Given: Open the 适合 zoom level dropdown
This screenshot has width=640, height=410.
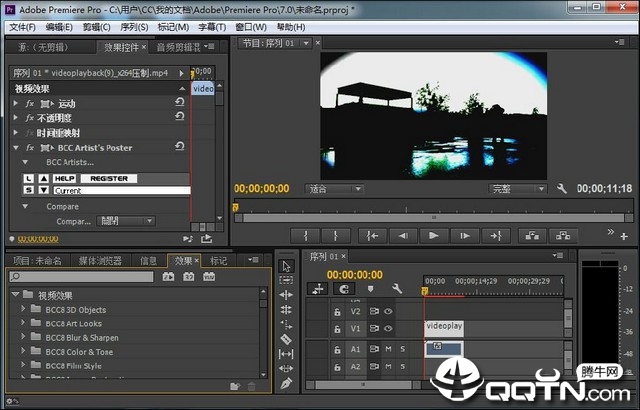Looking at the screenshot, I should pyautogui.click(x=334, y=188).
